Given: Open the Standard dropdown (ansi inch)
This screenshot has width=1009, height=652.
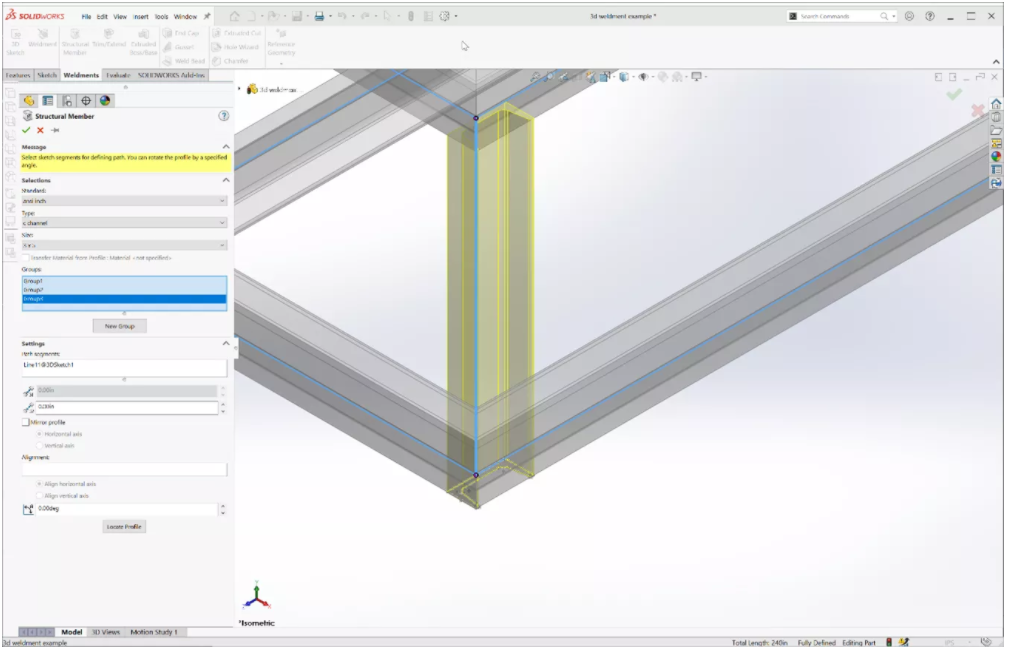Looking at the screenshot, I should click(124, 201).
